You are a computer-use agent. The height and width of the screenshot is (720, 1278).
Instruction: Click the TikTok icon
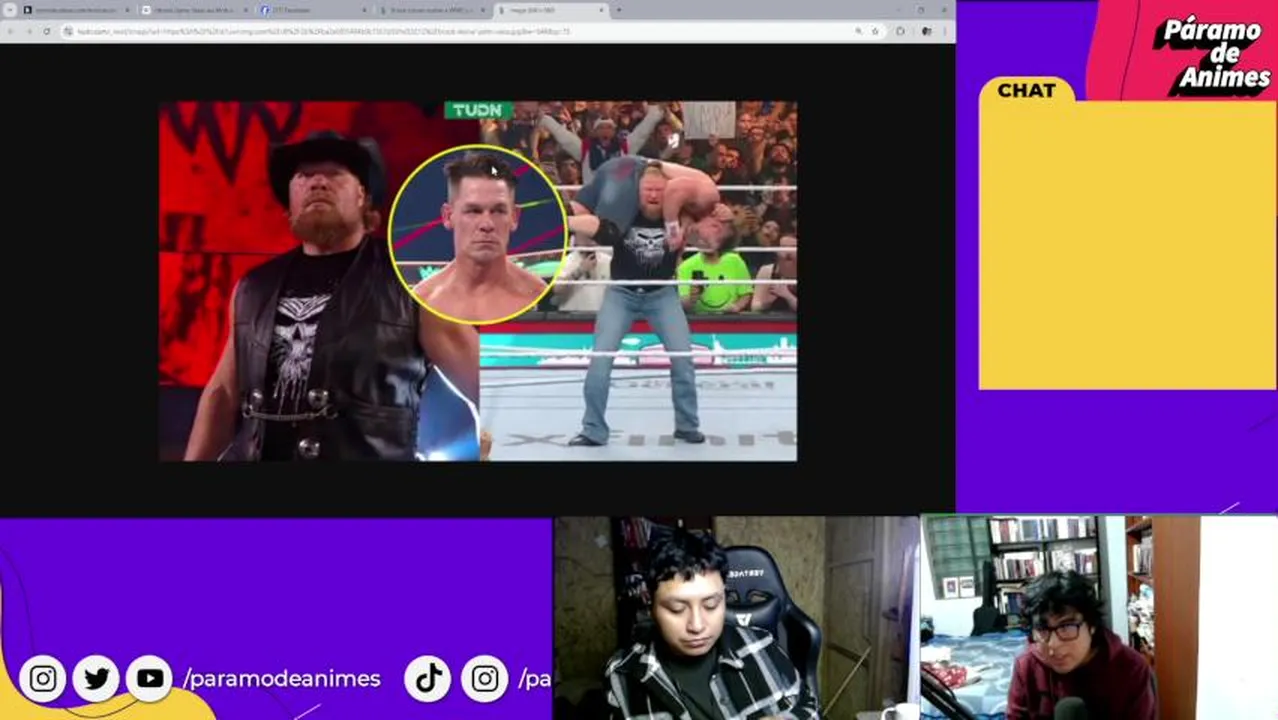[429, 679]
